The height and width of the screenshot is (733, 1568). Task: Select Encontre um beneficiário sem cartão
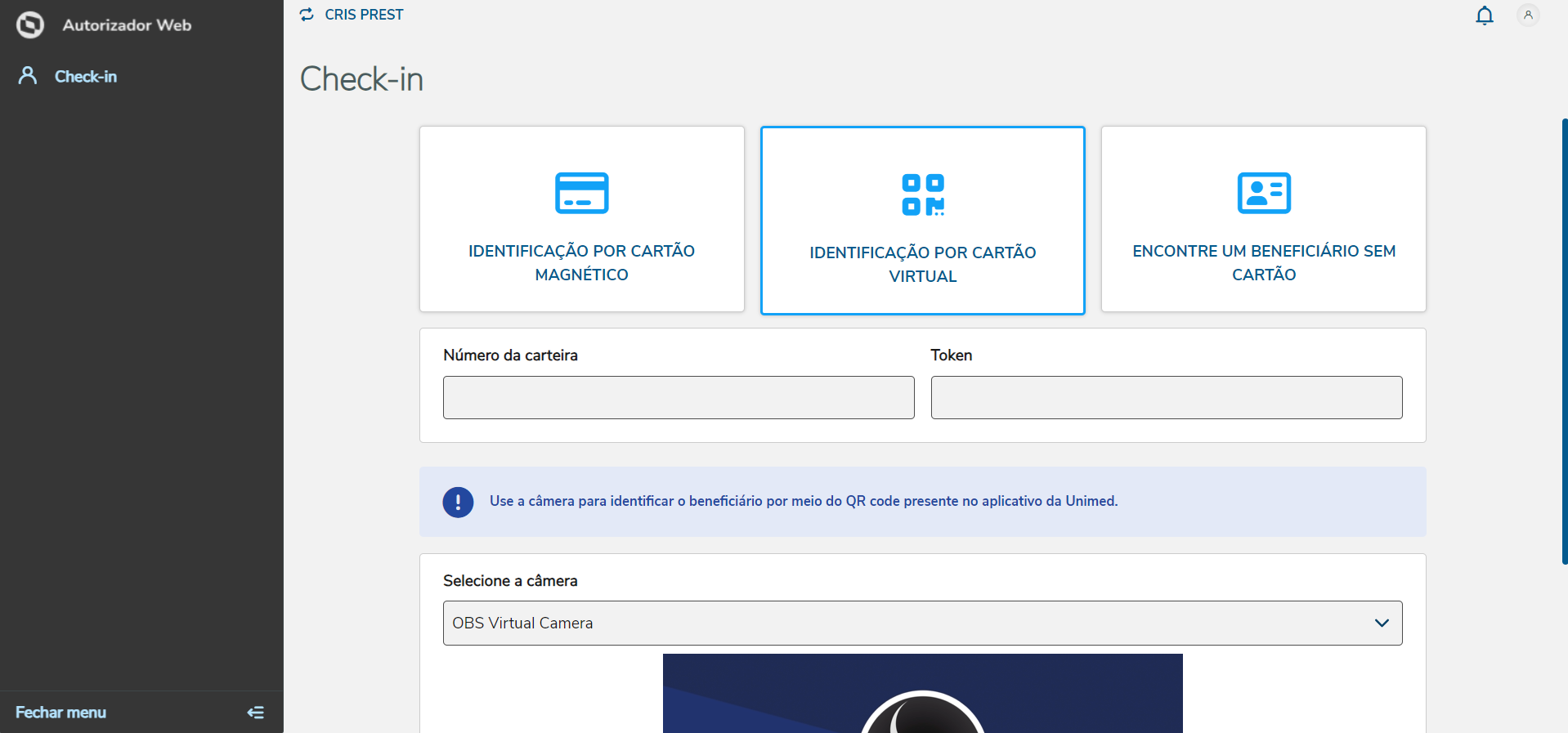point(1264,218)
